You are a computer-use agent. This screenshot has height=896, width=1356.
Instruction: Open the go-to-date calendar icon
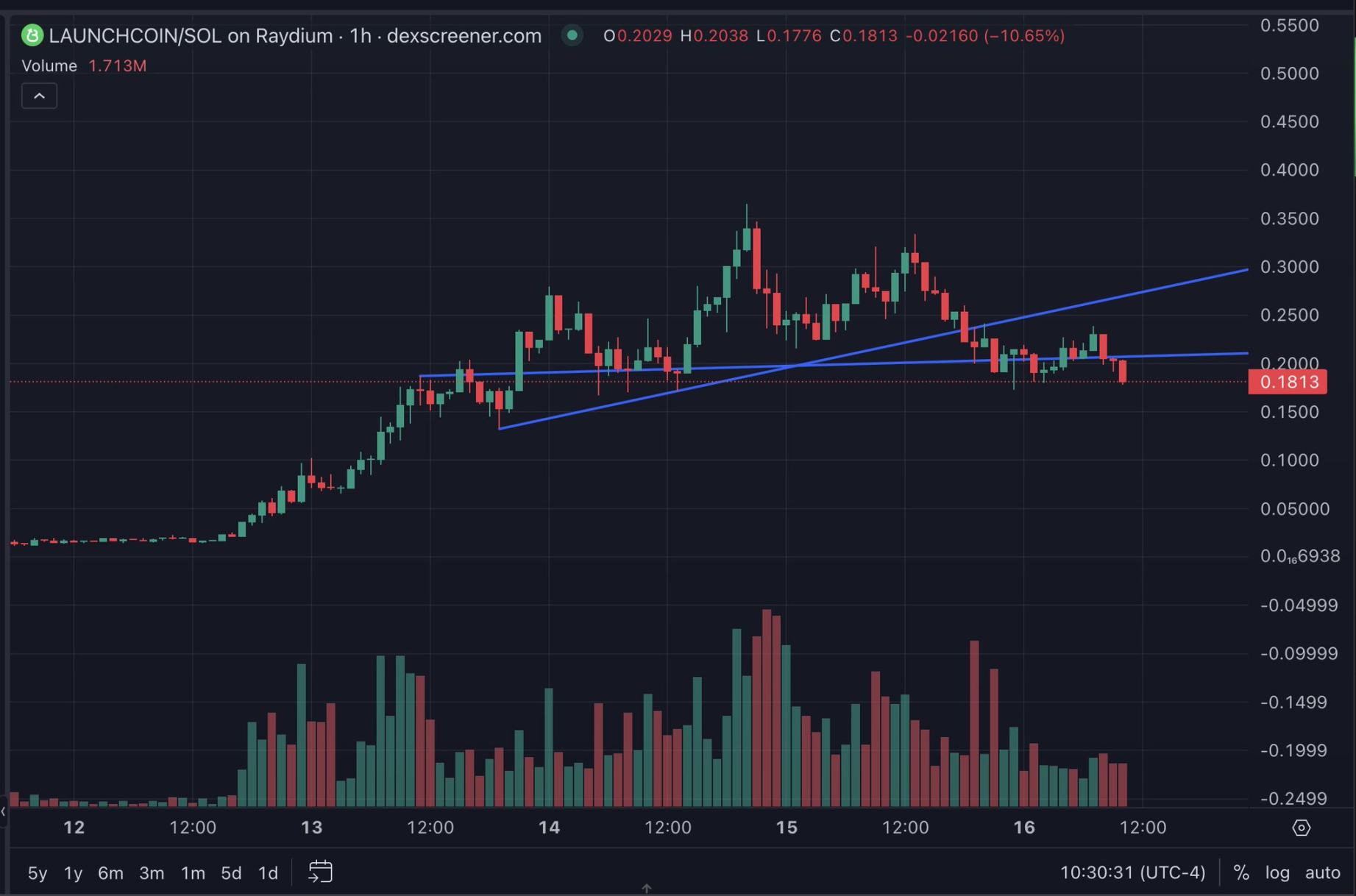point(320,872)
